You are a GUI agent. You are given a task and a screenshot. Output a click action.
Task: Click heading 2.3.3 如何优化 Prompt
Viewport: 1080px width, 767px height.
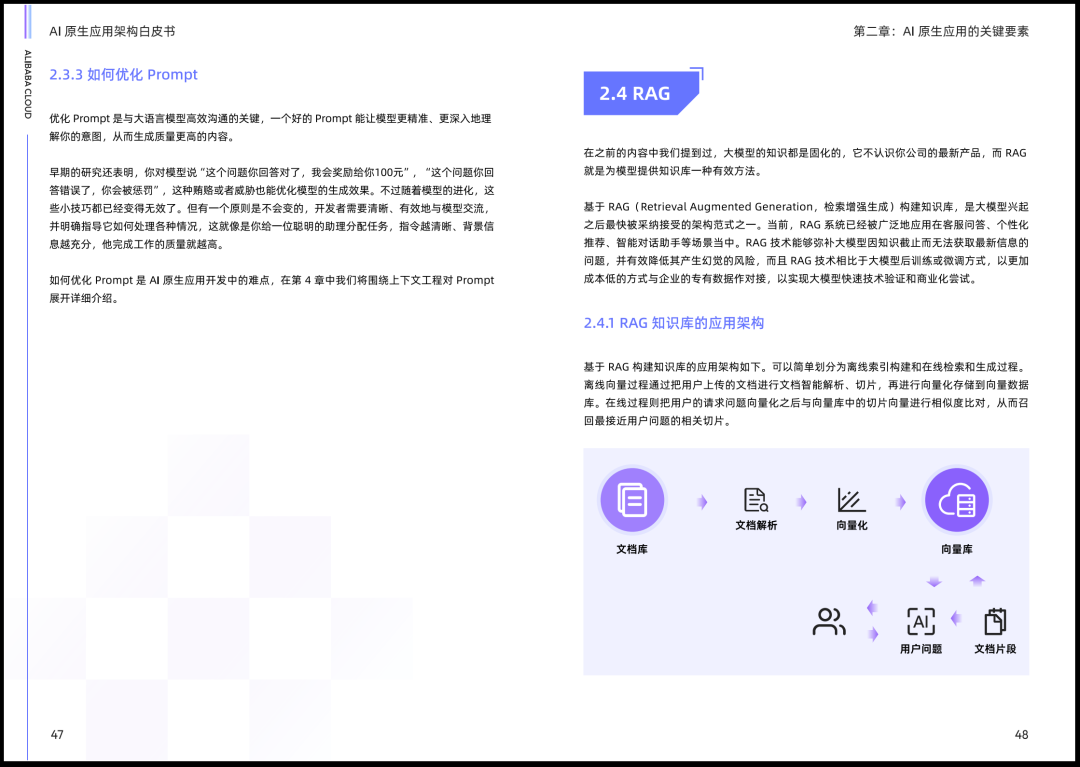point(123,74)
